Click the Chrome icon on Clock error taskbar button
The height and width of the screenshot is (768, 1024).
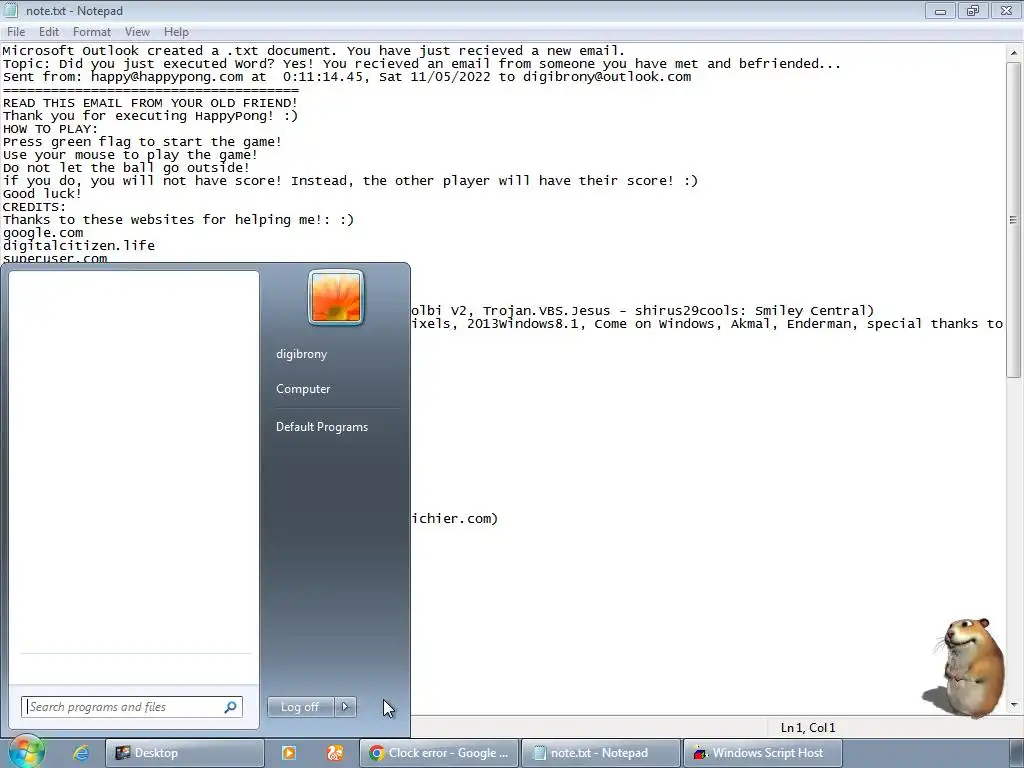(377, 753)
